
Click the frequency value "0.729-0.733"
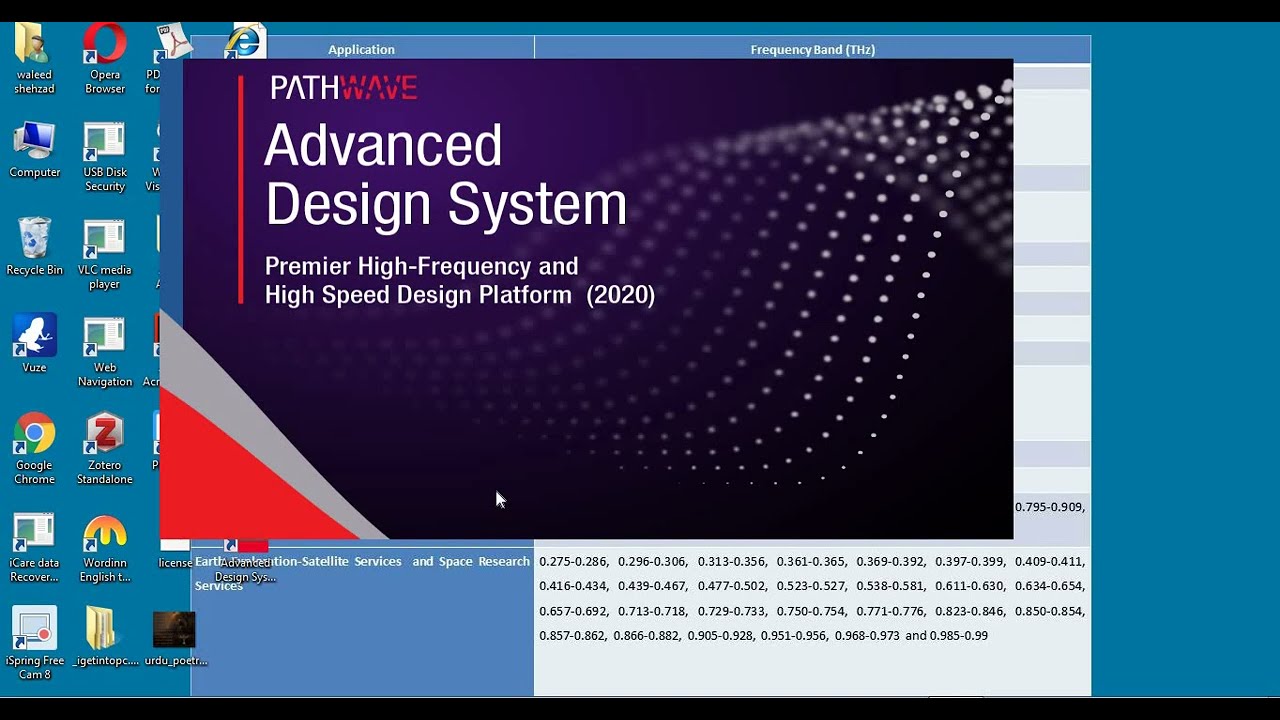click(732, 611)
